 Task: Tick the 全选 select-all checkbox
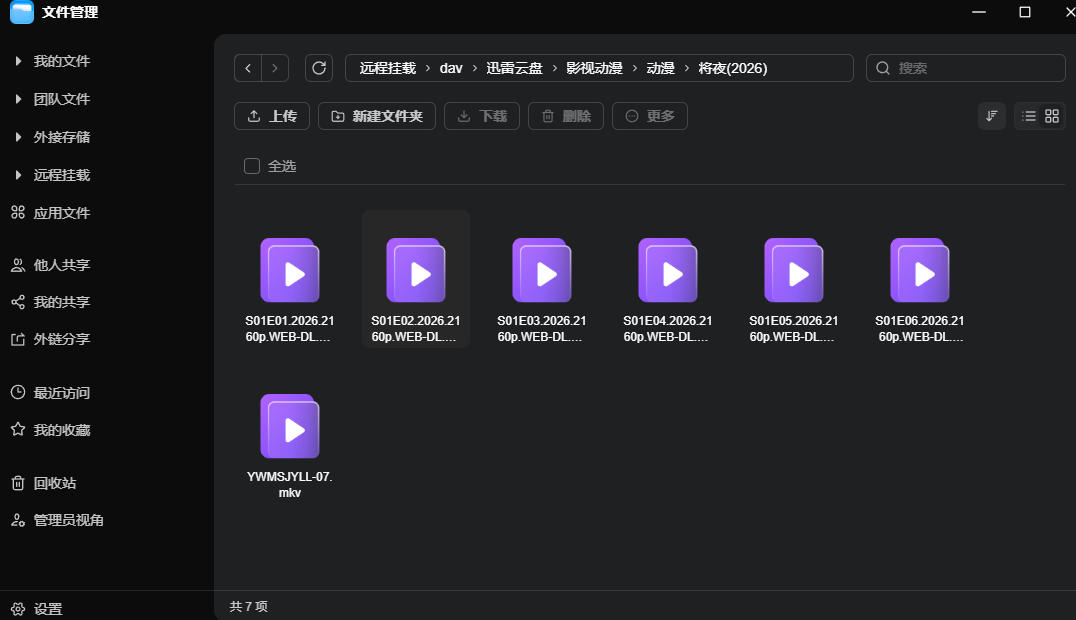(x=252, y=166)
